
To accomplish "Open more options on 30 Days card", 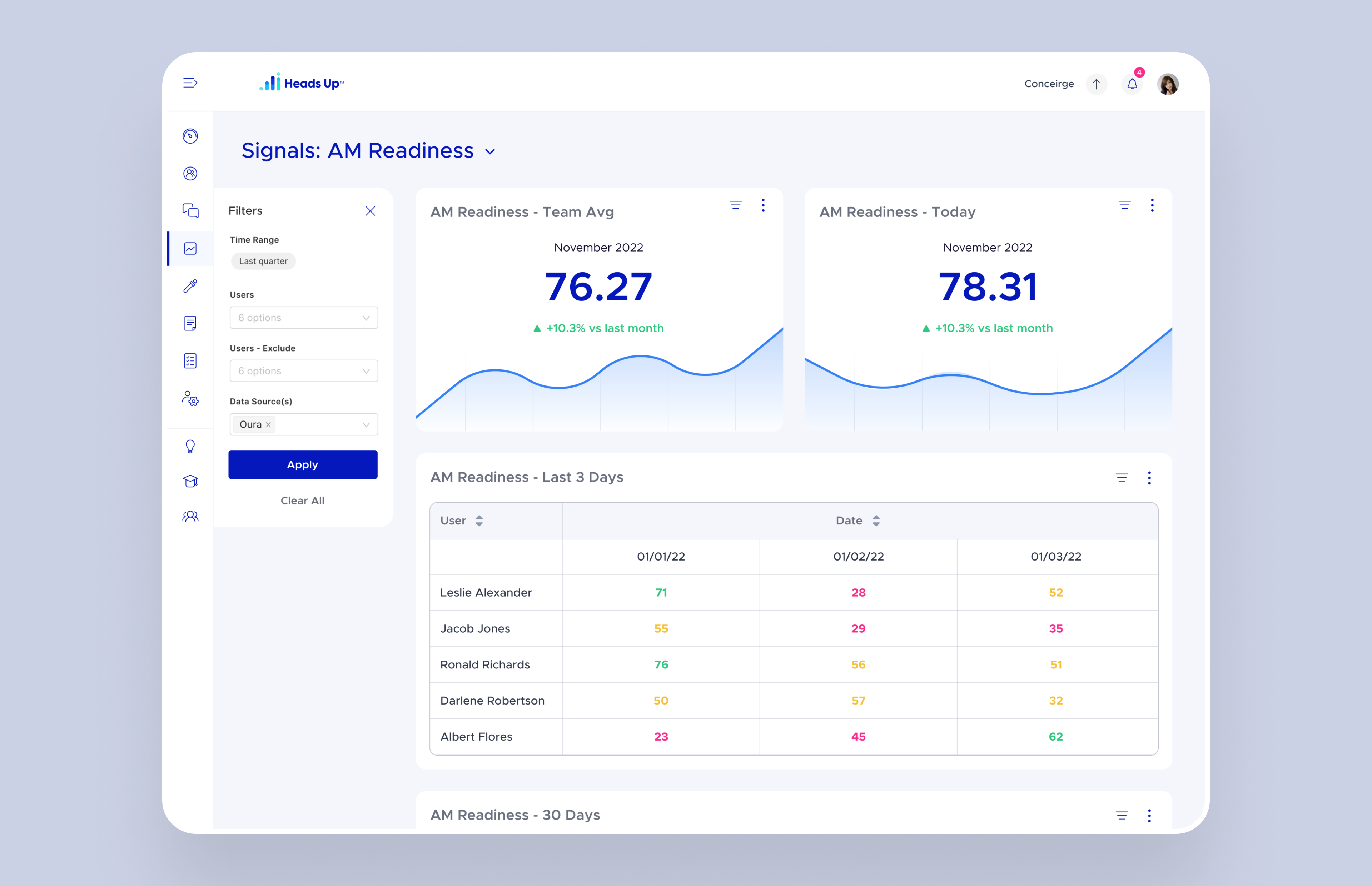I will click(x=1149, y=816).
